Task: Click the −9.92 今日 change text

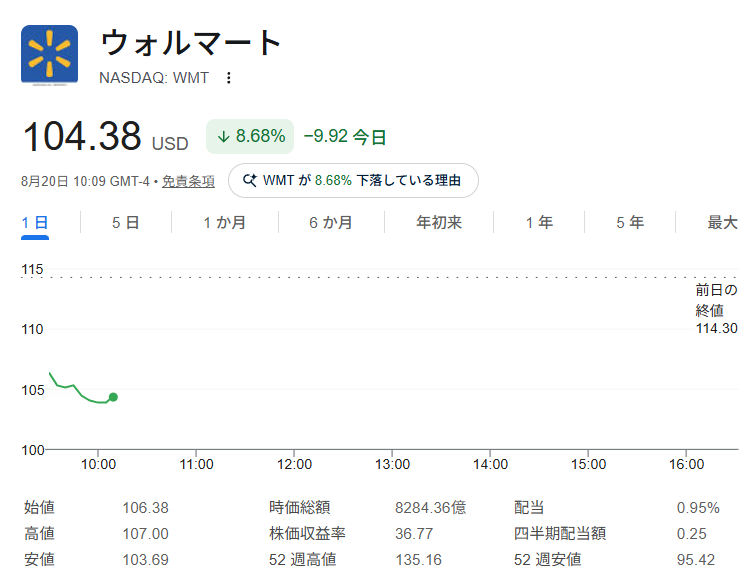Action: 345,136
